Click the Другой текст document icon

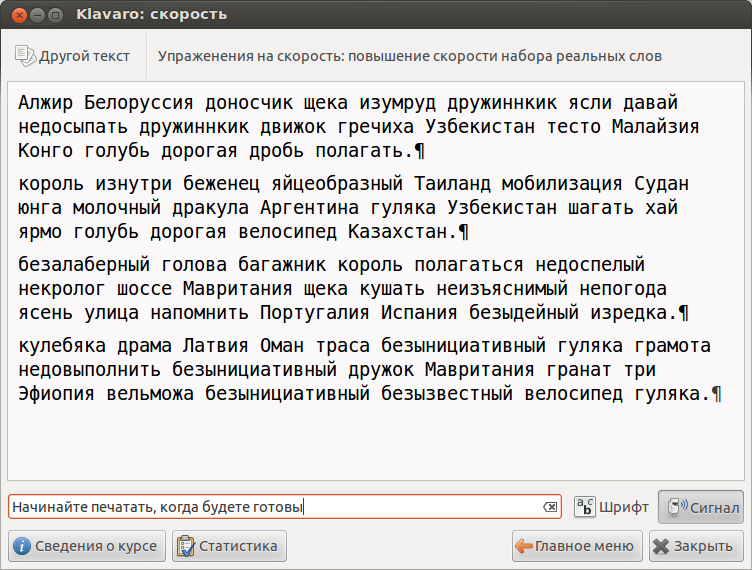tap(25, 56)
